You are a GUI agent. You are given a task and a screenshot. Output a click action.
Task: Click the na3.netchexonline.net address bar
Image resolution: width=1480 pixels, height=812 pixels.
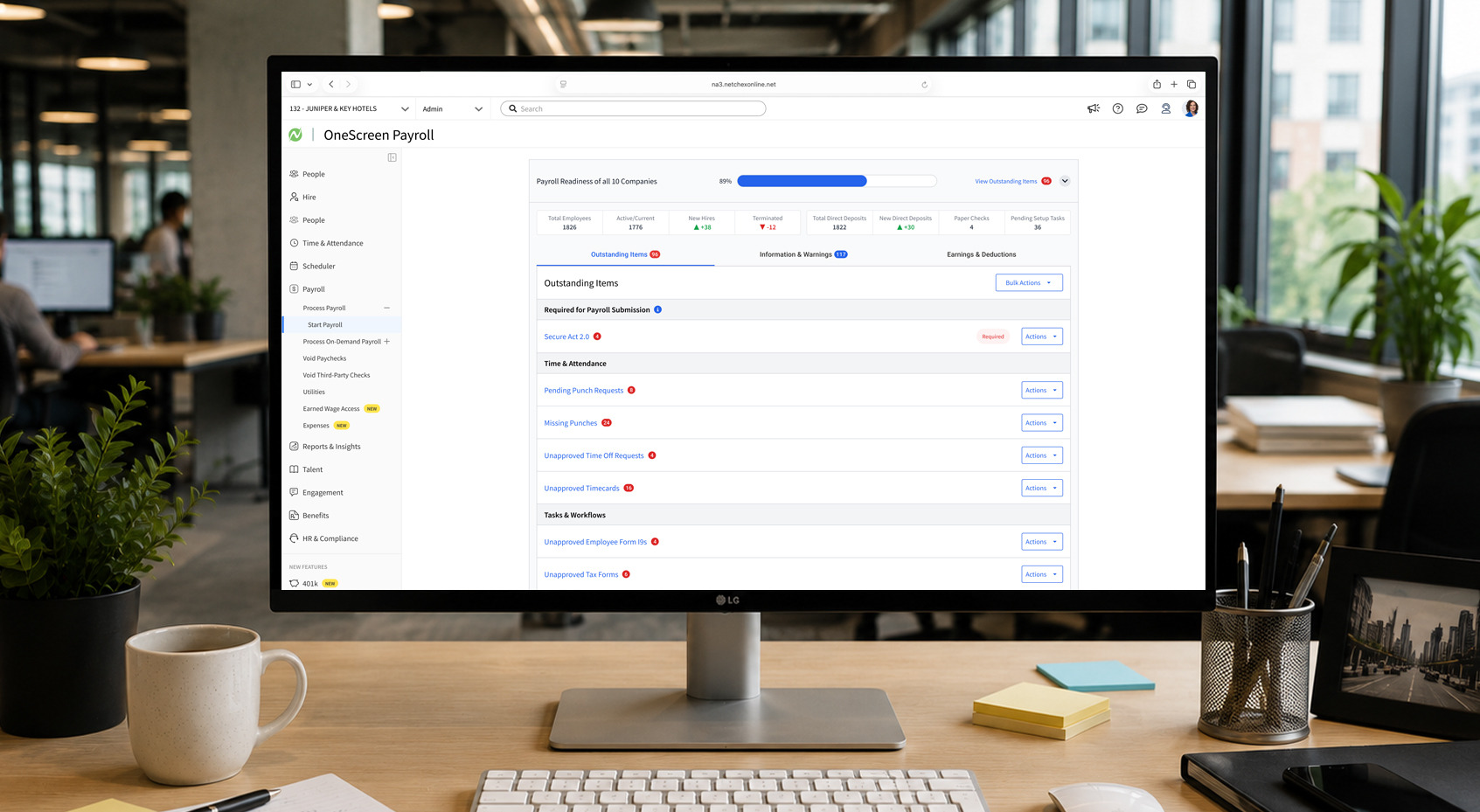743,85
